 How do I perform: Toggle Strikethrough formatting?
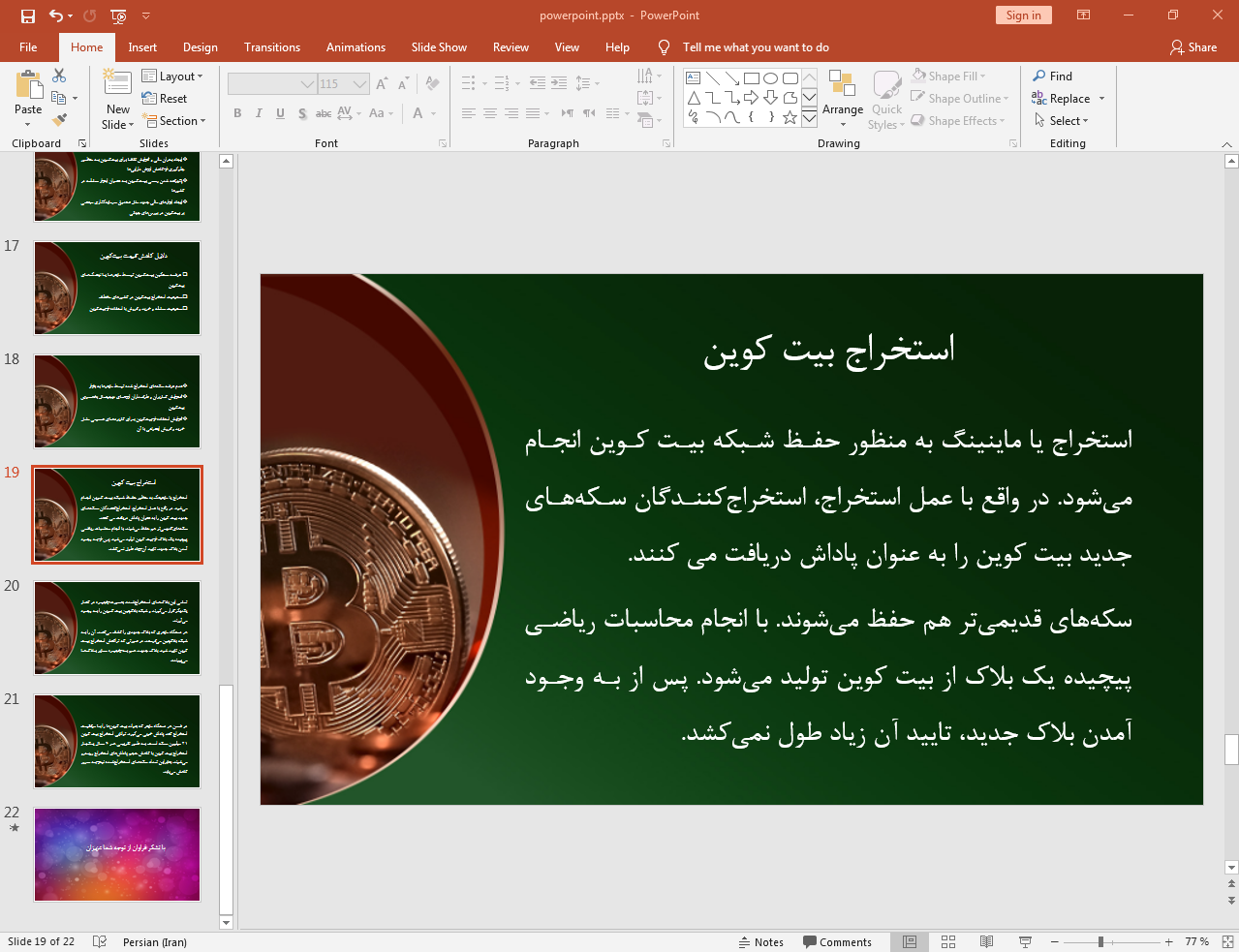tap(324, 113)
